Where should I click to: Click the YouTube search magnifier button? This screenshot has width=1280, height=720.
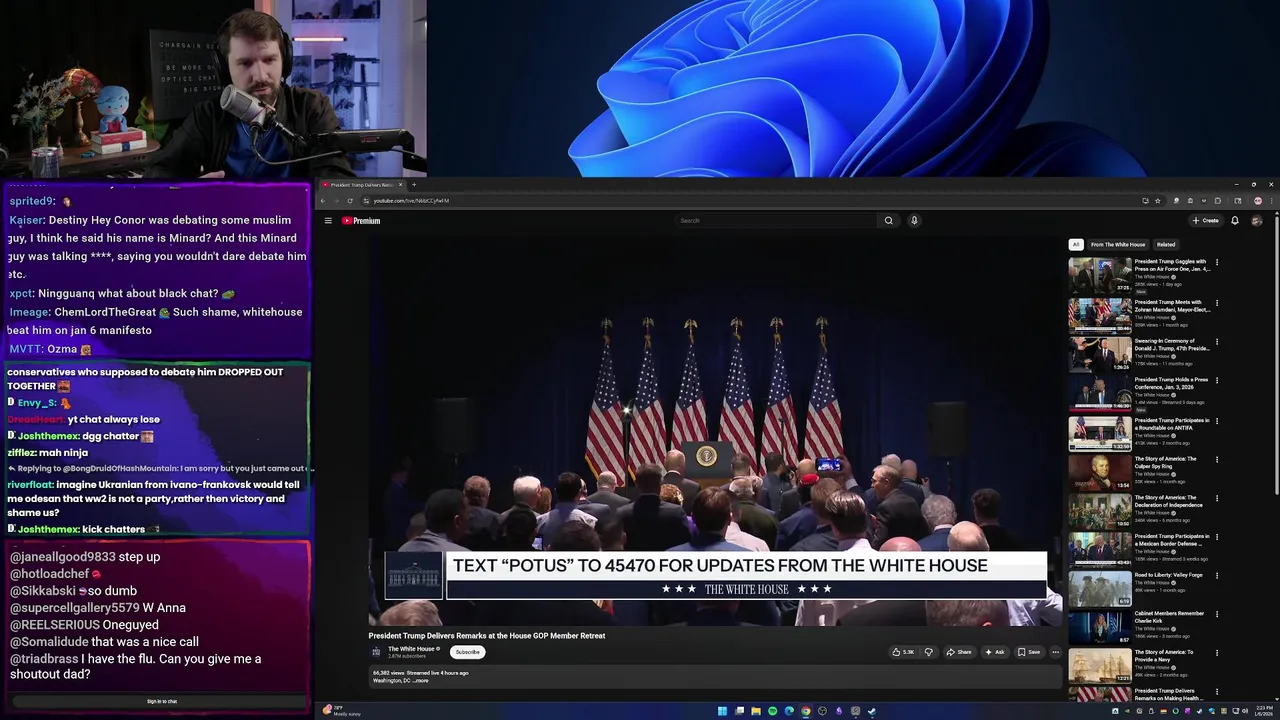click(888, 221)
